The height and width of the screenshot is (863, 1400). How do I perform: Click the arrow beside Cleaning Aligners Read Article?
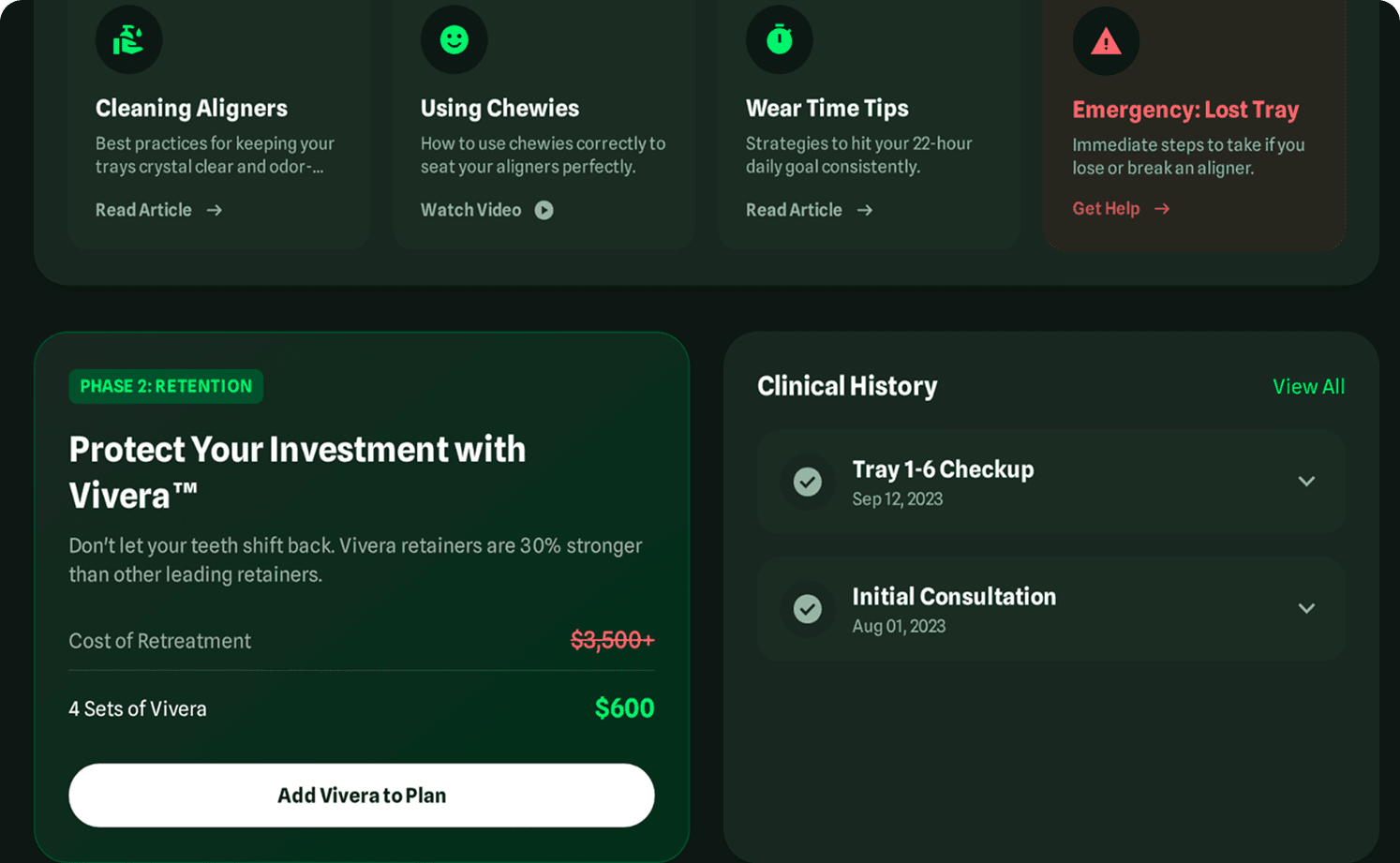215,210
